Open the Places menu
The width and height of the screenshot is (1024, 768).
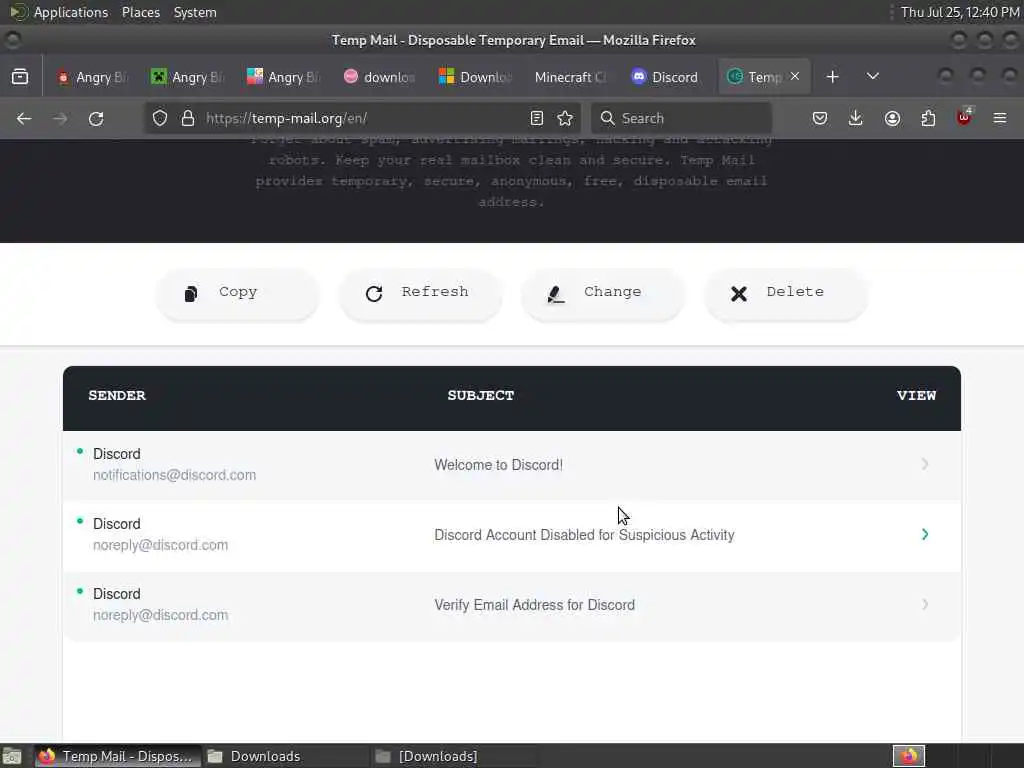click(x=141, y=12)
